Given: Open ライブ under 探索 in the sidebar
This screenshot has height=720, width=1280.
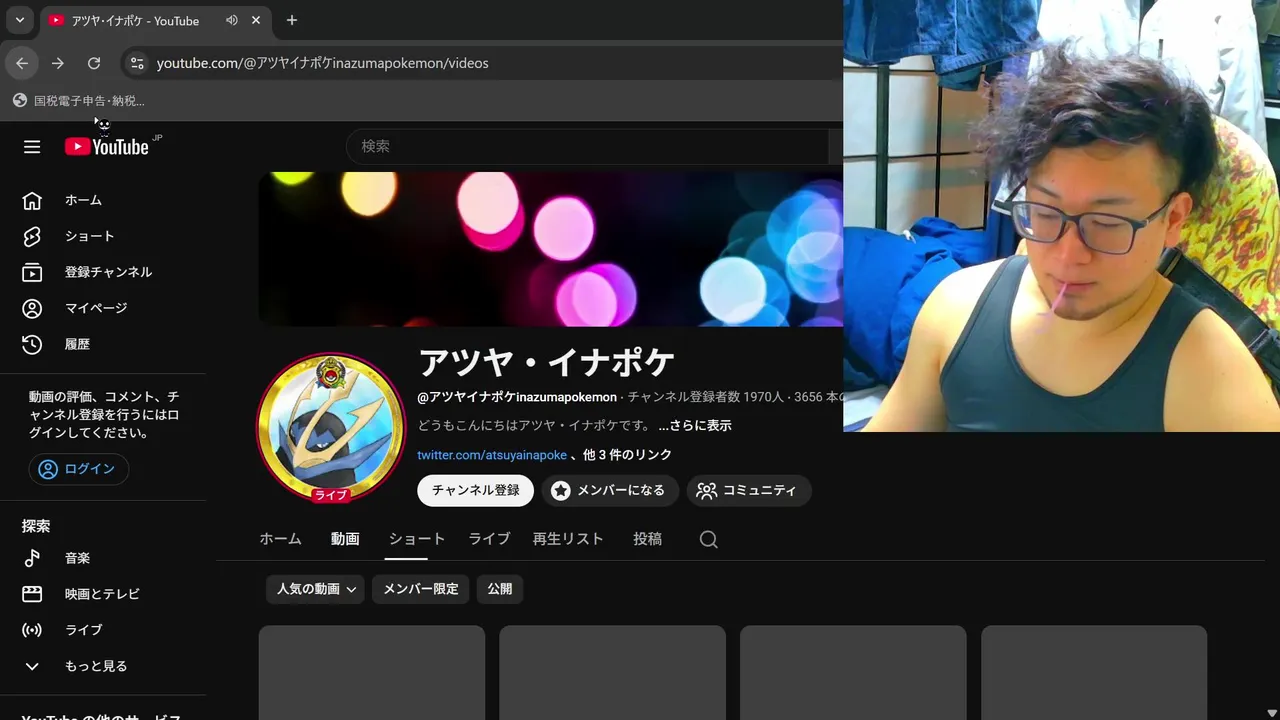Looking at the screenshot, I should [103, 630].
